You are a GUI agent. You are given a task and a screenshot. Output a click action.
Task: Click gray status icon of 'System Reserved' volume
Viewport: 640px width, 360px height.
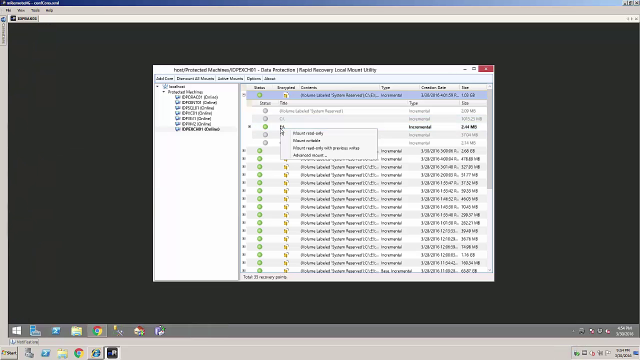265,111
